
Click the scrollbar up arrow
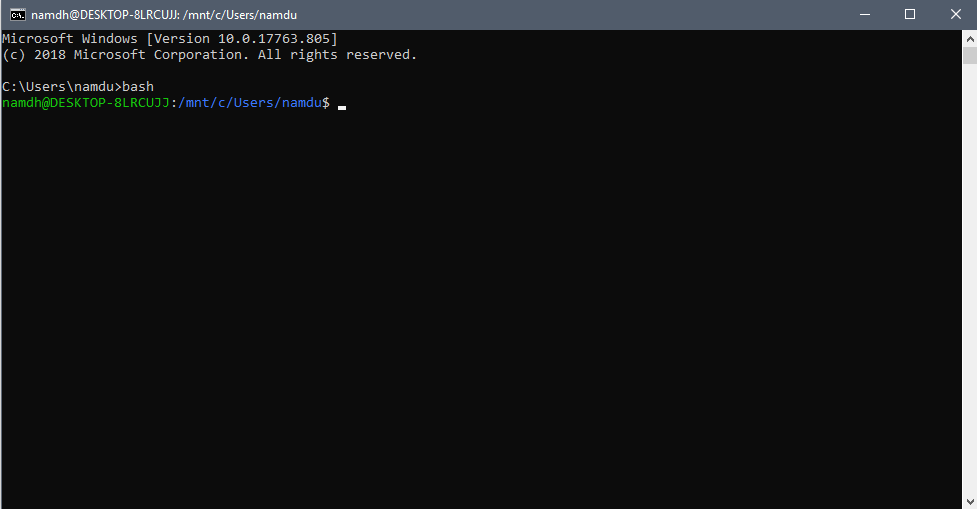(x=969, y=39)
